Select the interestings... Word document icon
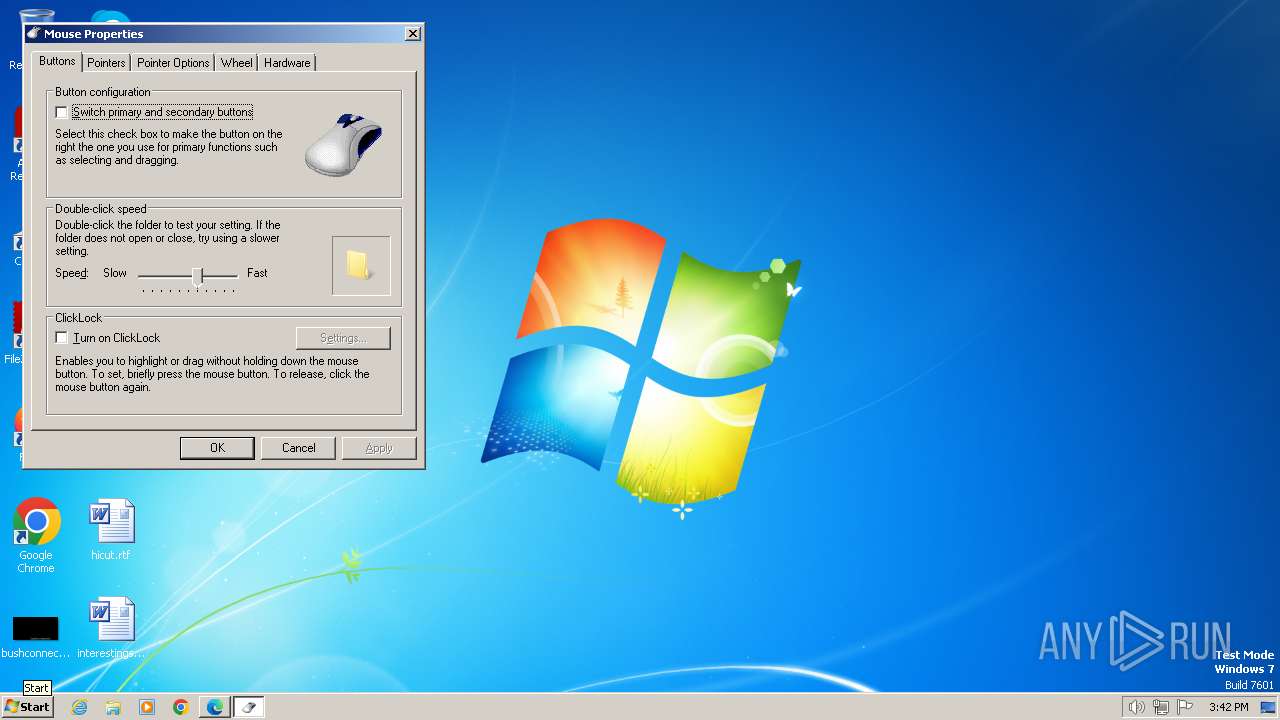The width and height of the screenshot is (1280, 720). click(x=111, y=628)
